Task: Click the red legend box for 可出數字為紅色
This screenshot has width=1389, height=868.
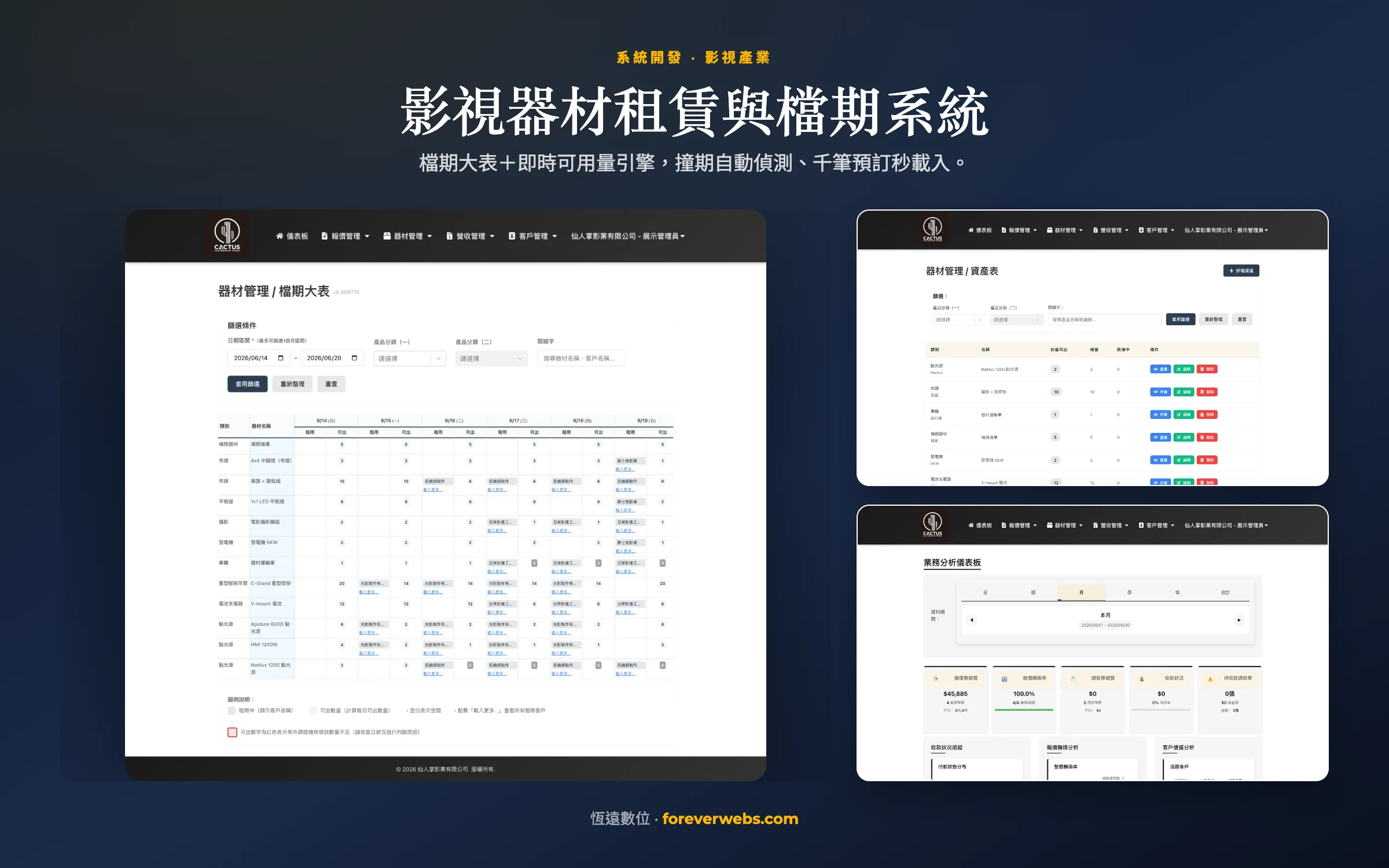Action: tap(232, 732)
